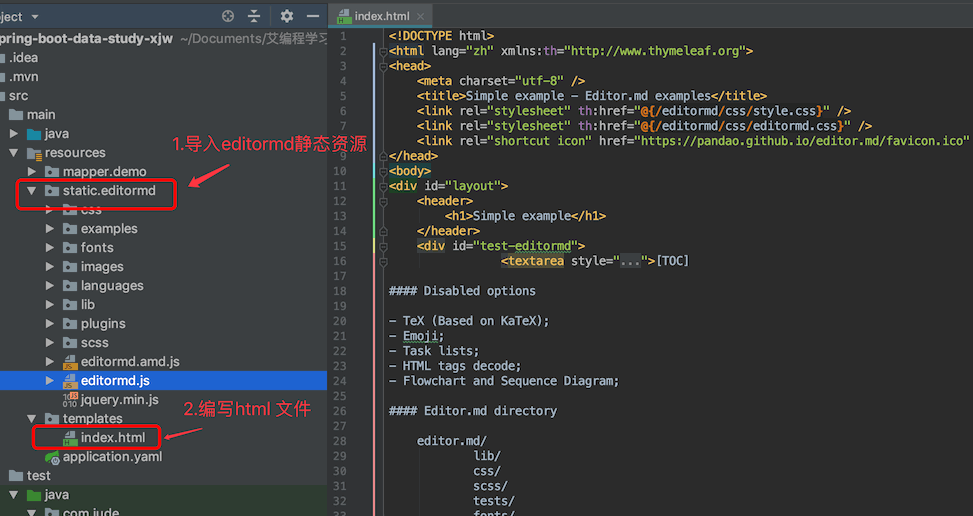
Task: Fold the html tag at line 2
Action: coord(383,51)
